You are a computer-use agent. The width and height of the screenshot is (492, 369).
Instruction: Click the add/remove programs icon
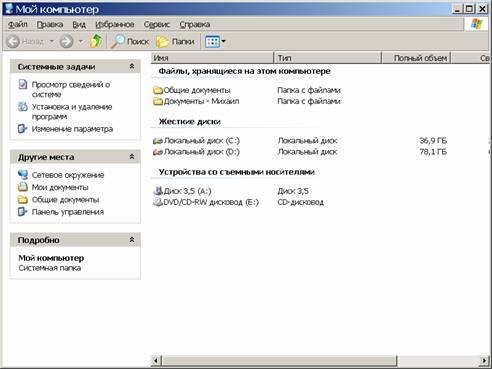click(23, 107)
